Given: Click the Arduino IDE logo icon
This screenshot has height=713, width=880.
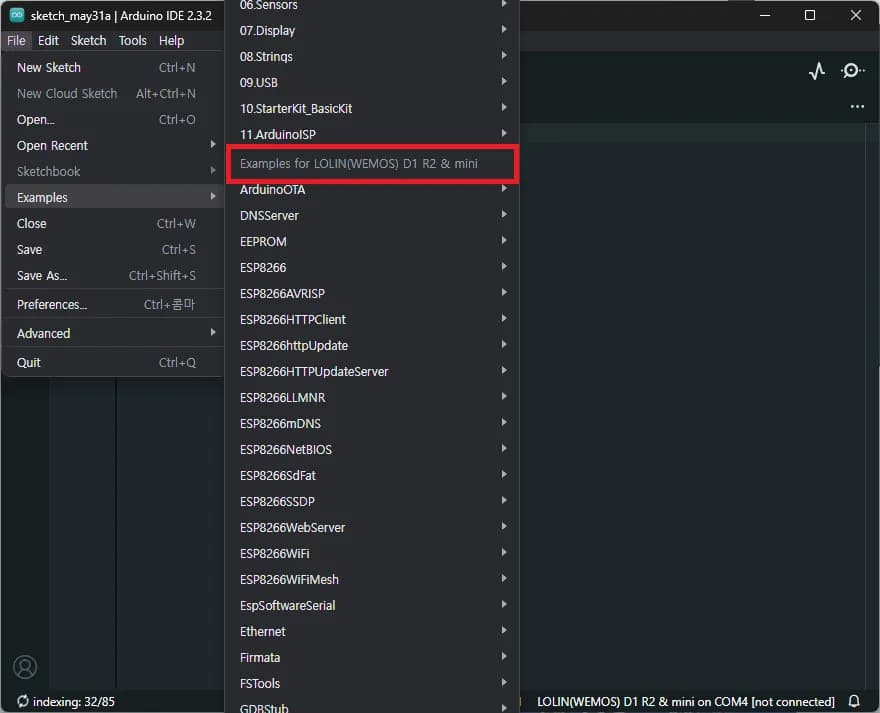Looking at the screenshot, I should (x=17, y=15).
